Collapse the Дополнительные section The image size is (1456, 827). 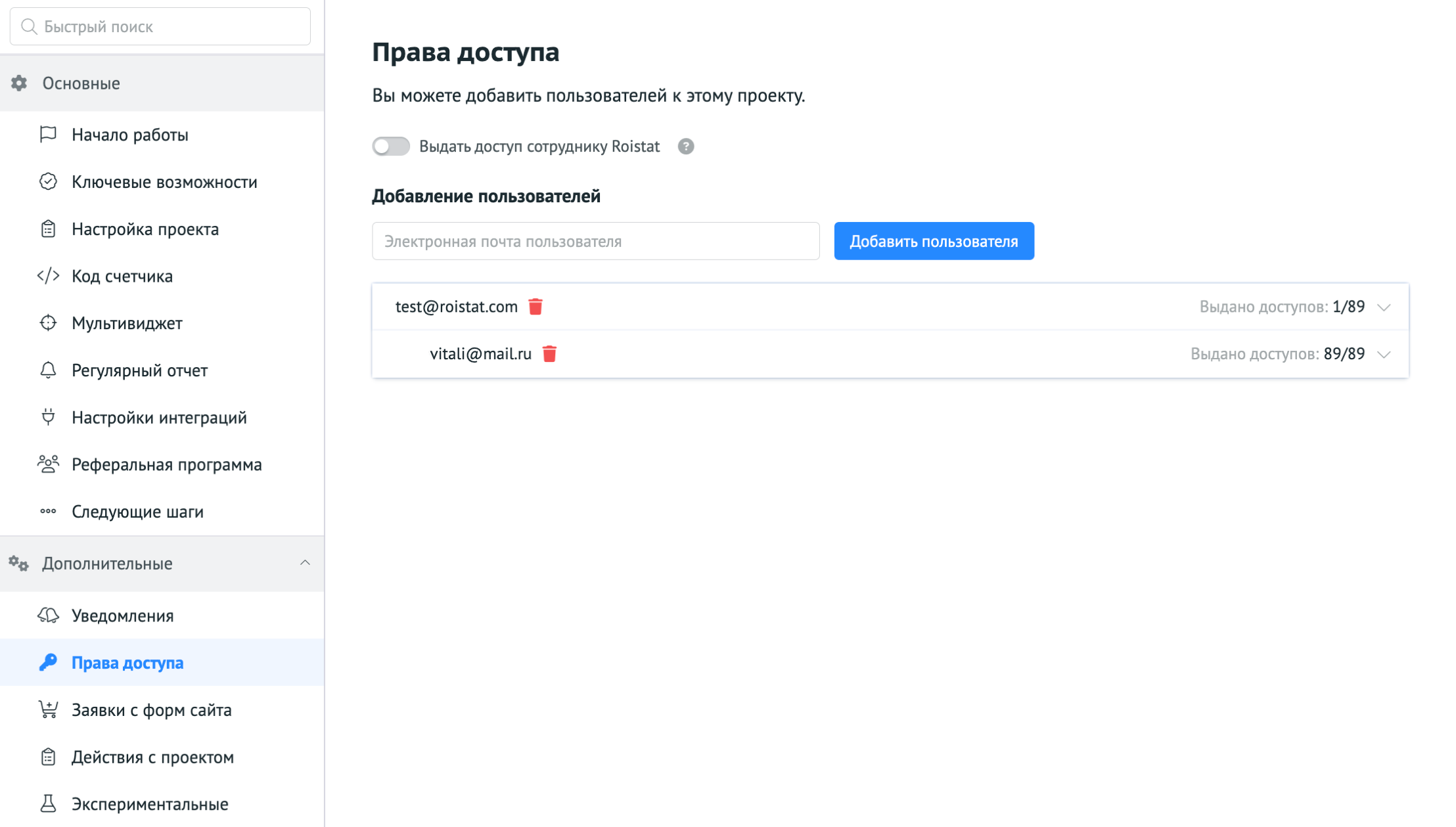[305, 563]
